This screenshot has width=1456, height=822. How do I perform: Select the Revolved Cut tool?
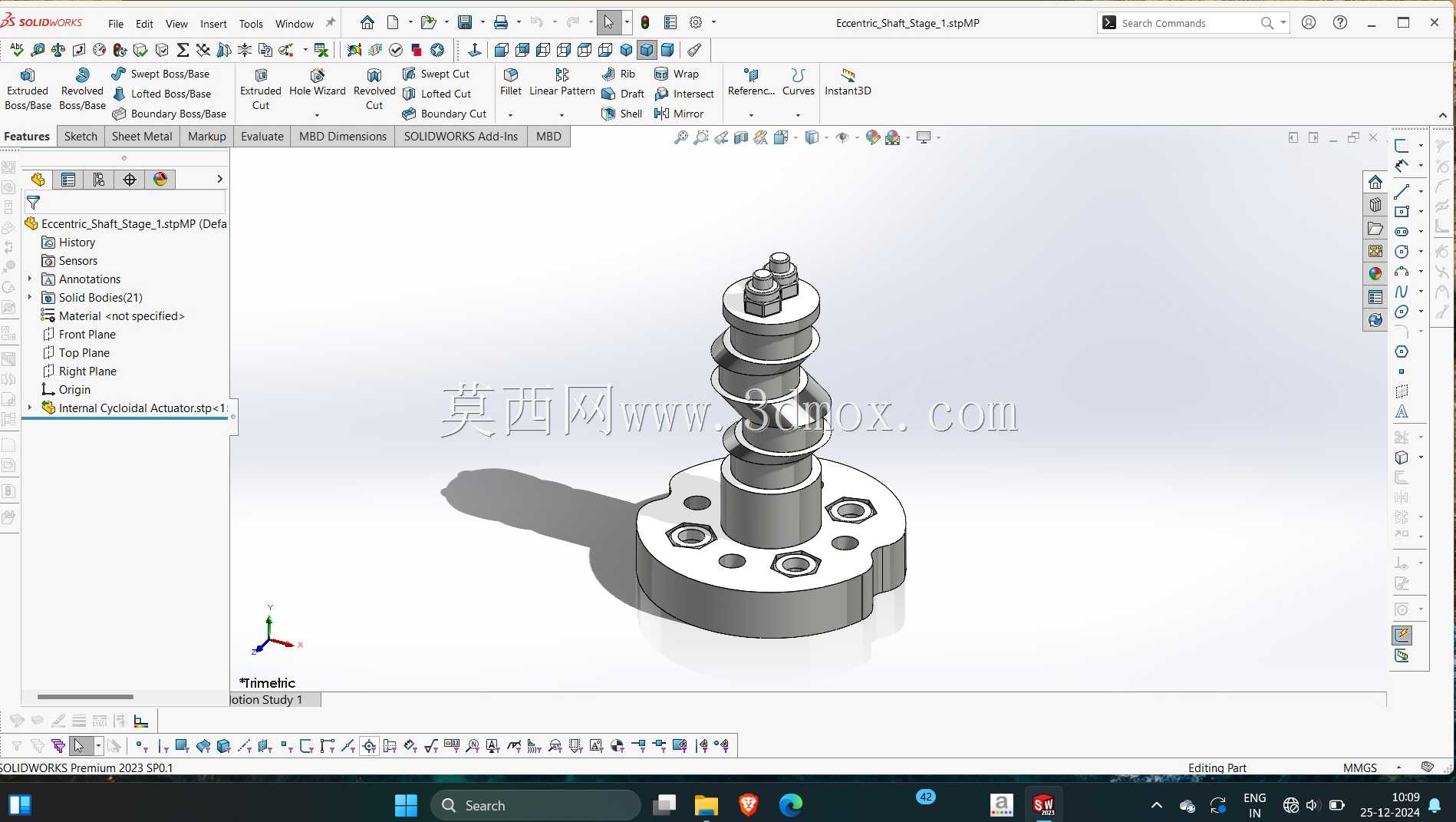pyautogui.click(x=374, y=89)
